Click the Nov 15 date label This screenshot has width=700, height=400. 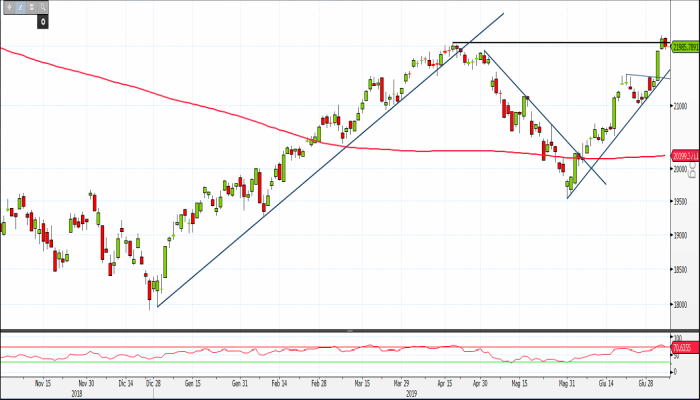coord(43,383)
